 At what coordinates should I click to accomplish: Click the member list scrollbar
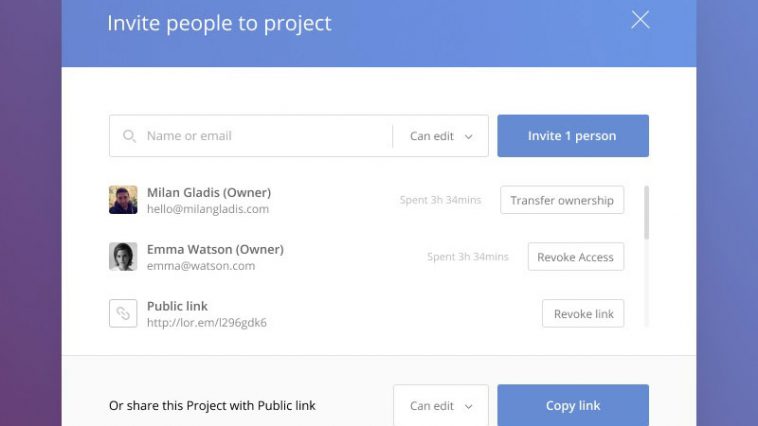point(646,212)
